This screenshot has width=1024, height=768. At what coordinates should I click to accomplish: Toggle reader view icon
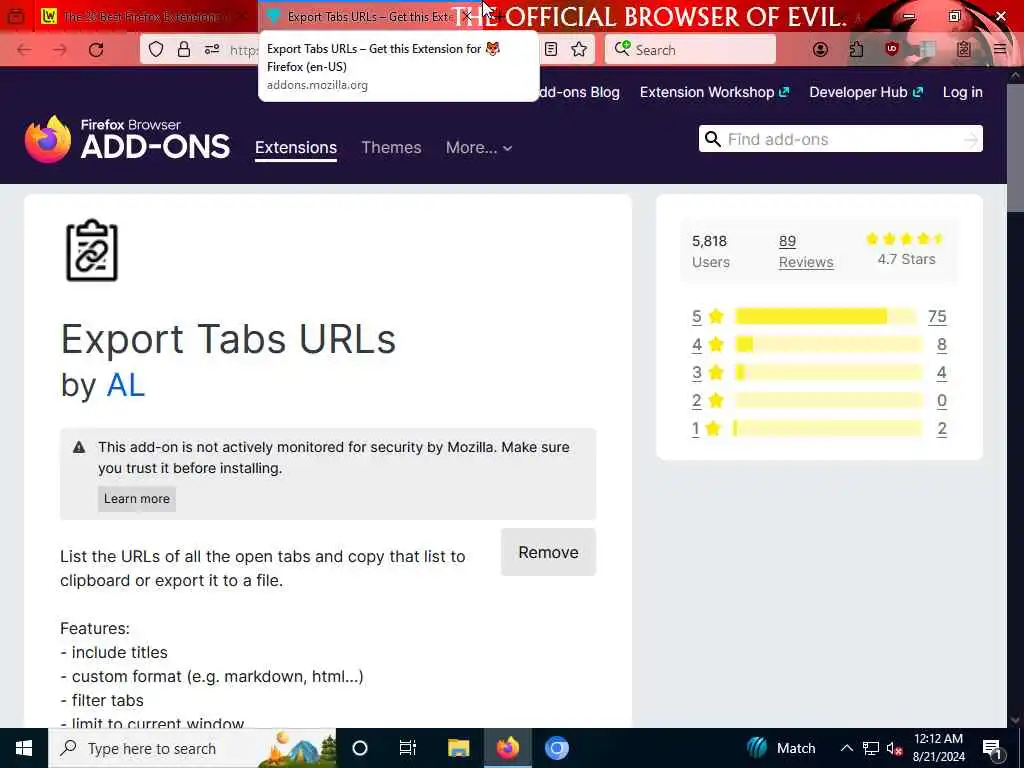(x=551, y=49)
